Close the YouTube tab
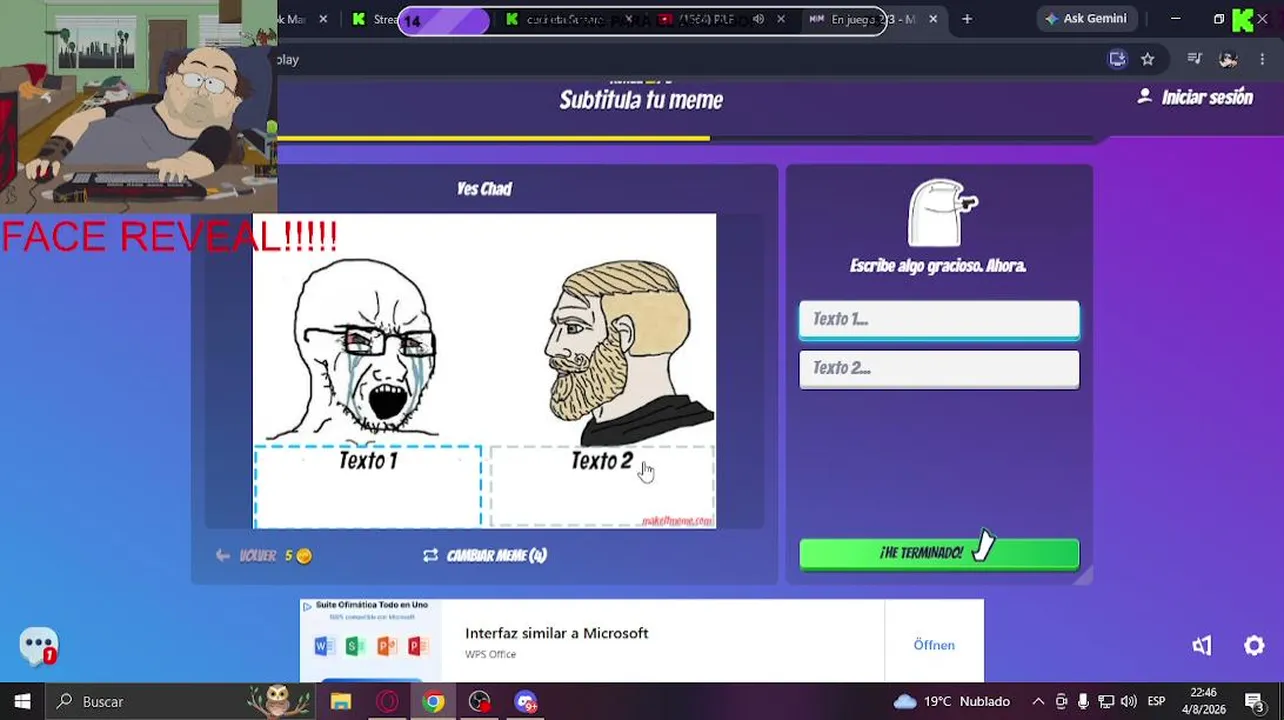 pyautogui.click(x=781, y=19)
